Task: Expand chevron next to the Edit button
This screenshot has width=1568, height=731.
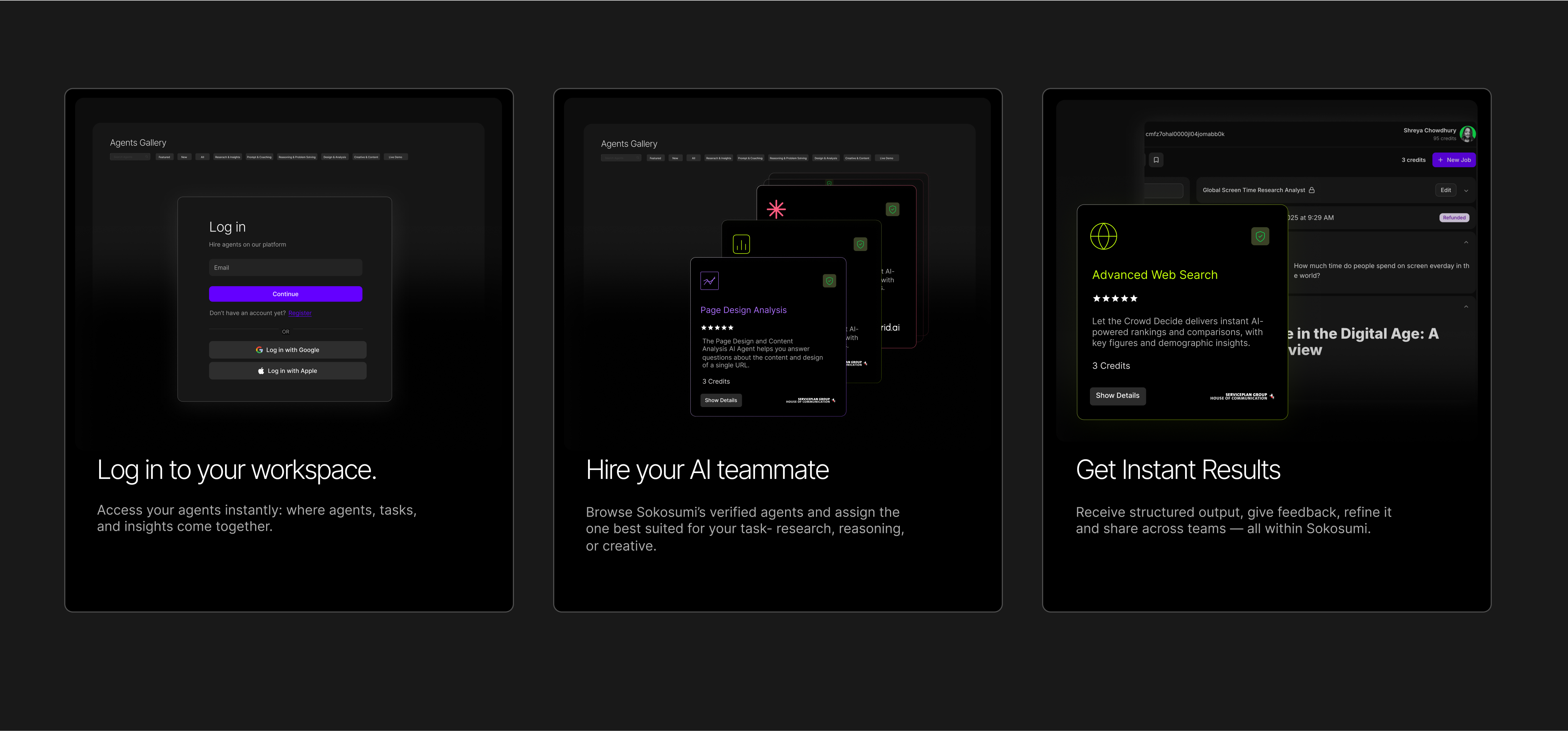Action: [x=1466, y=191]
